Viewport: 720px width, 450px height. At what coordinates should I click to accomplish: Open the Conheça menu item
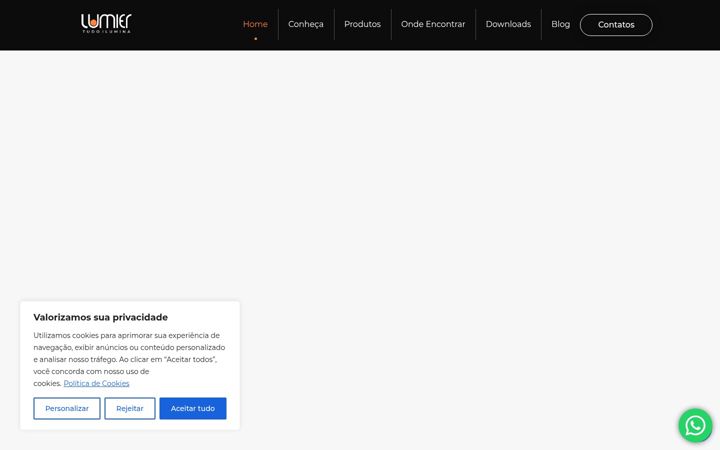coord(306,24)
